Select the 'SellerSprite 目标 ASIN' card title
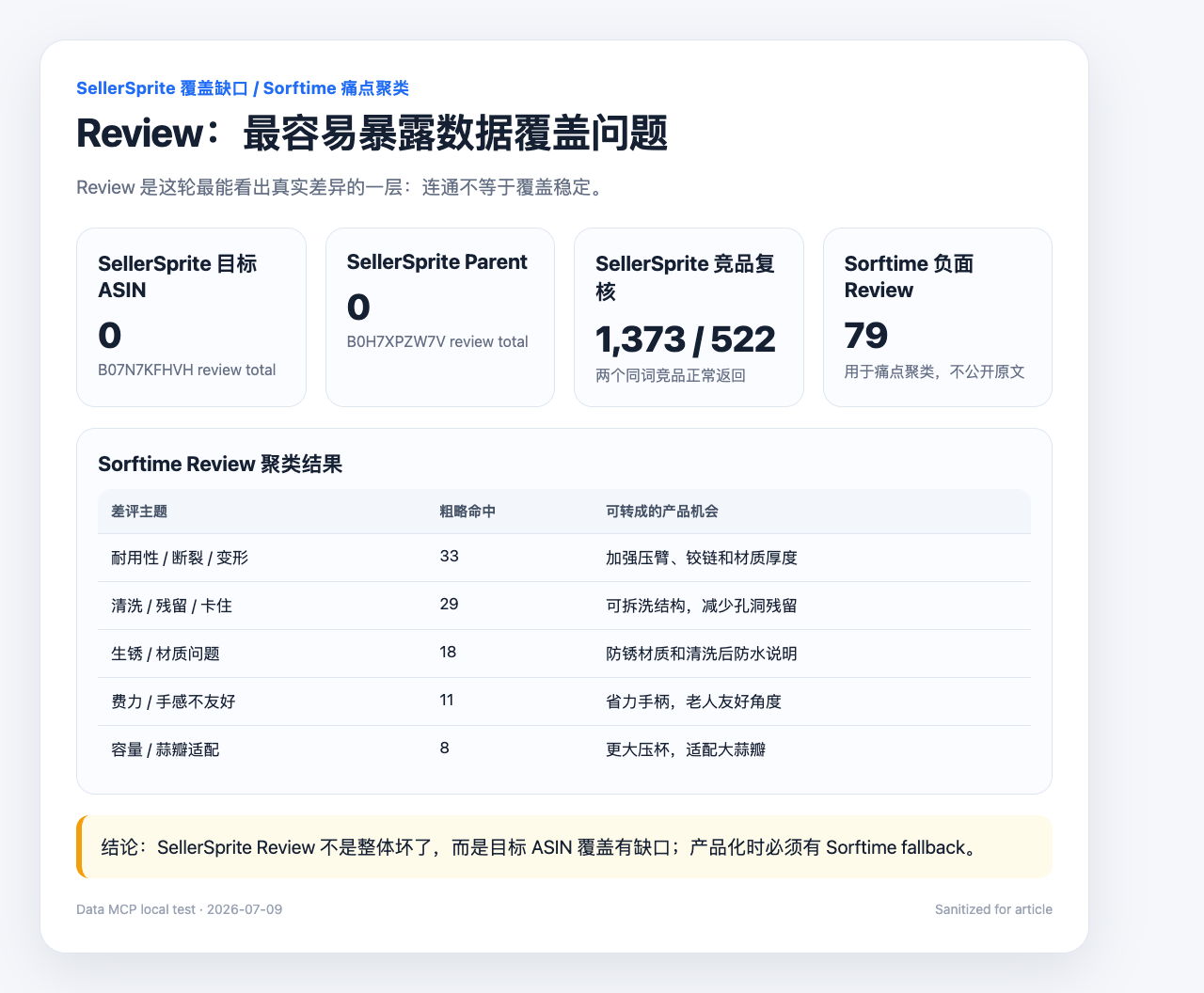Viewport: 1204px width, 993px height. (178, 276)
